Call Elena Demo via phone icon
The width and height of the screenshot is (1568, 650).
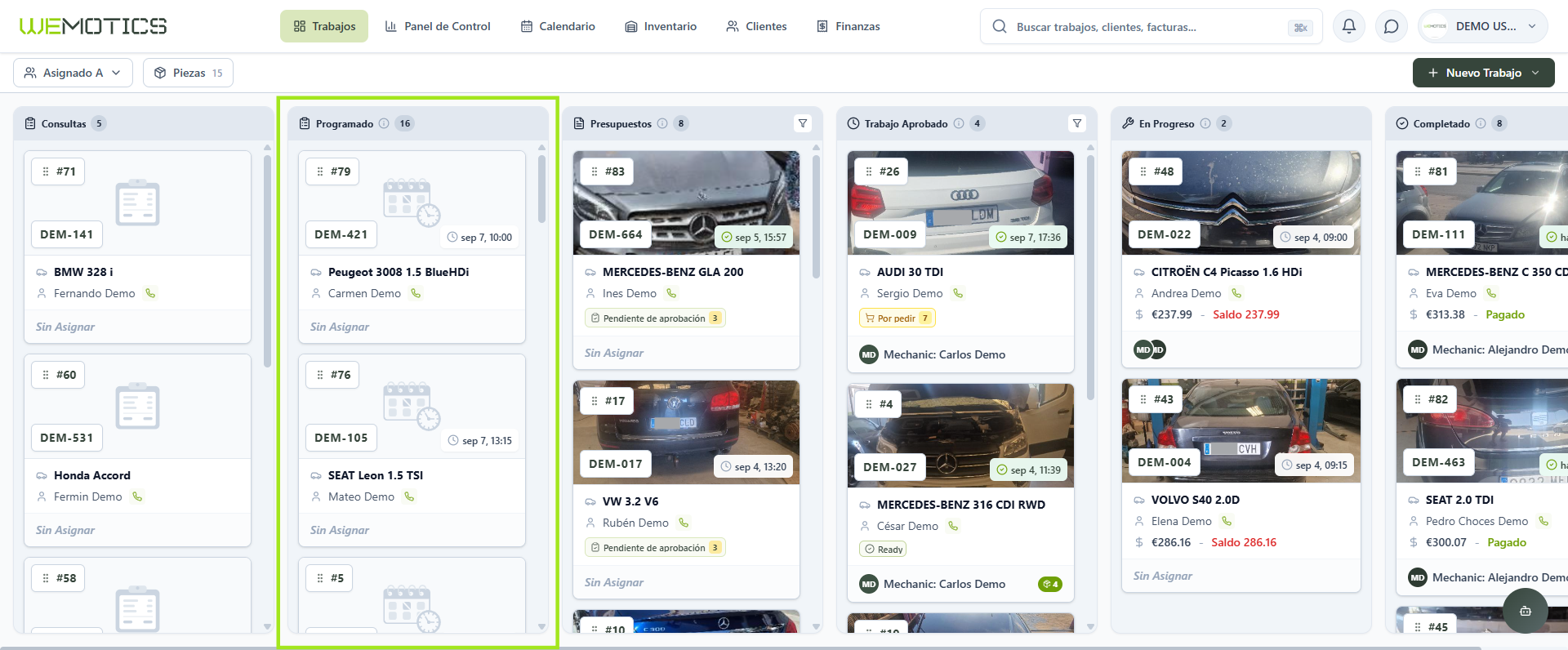coord(1227,521)
